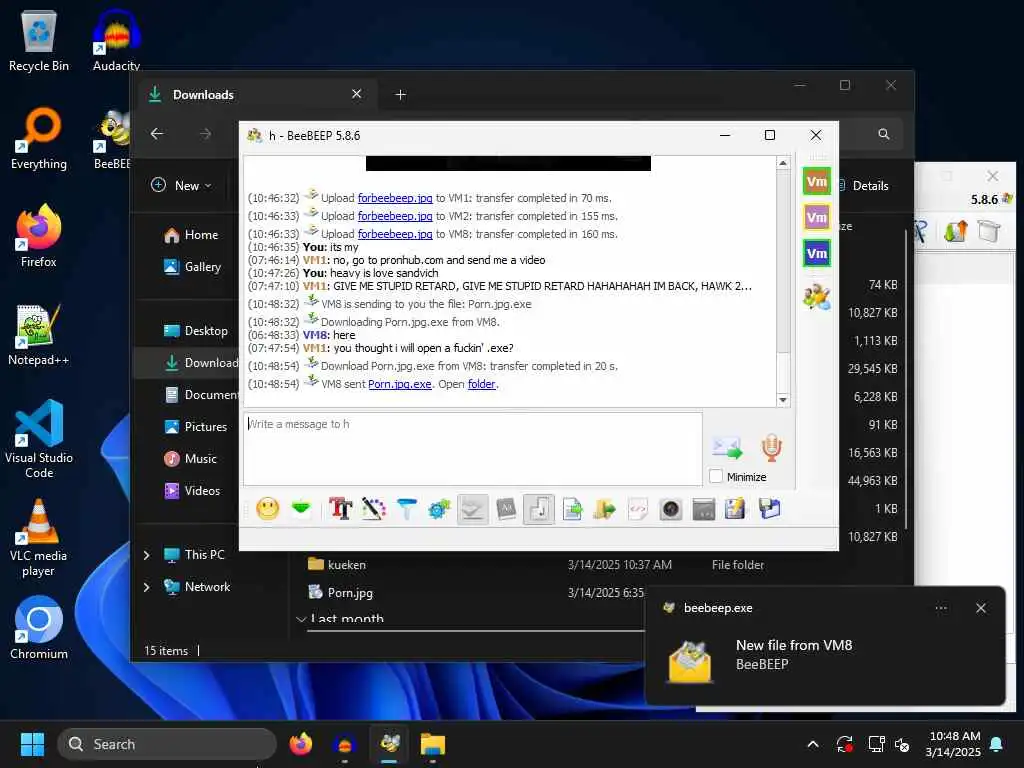Open Home in File Explorer sidebar
The width and height of the screenshot is (1024, 768).
pyautogui.click(x=191, y=235)
